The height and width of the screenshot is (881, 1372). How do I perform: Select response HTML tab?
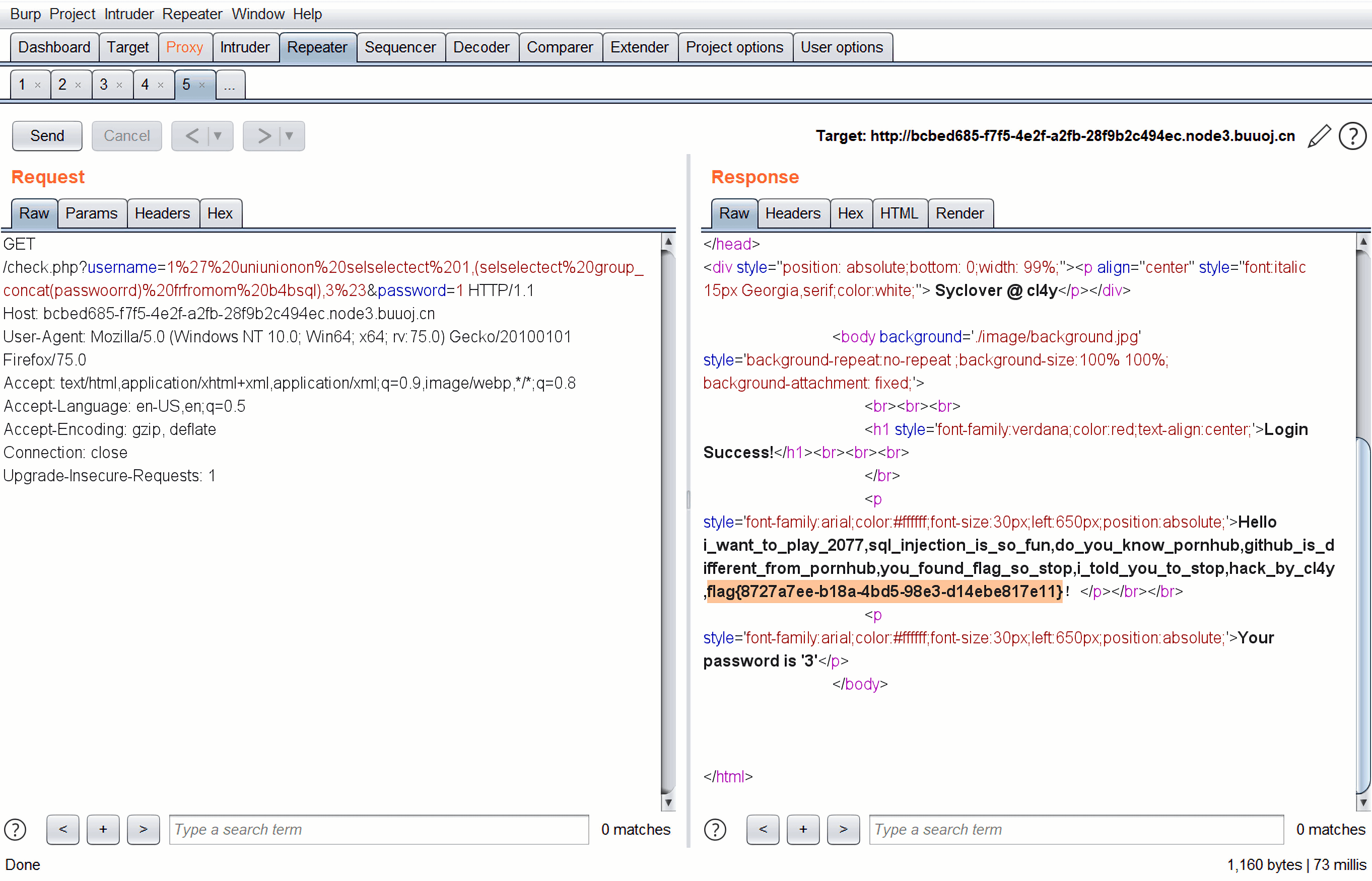tap(899, 213)
